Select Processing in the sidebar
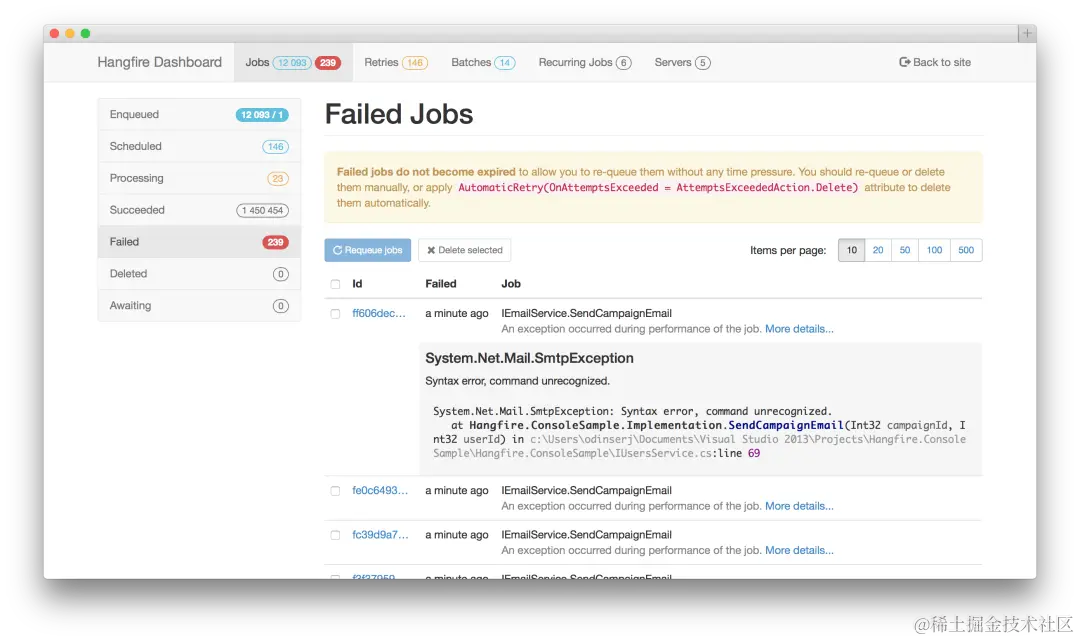Screen dimensions: 1080x641 (x=199, y=178)
